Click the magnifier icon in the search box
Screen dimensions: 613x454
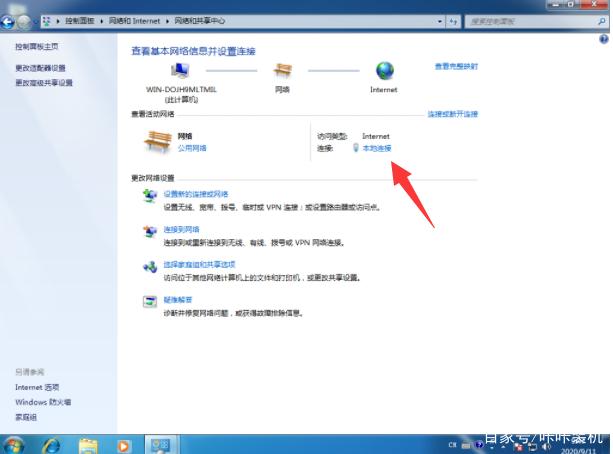[602, 22]
